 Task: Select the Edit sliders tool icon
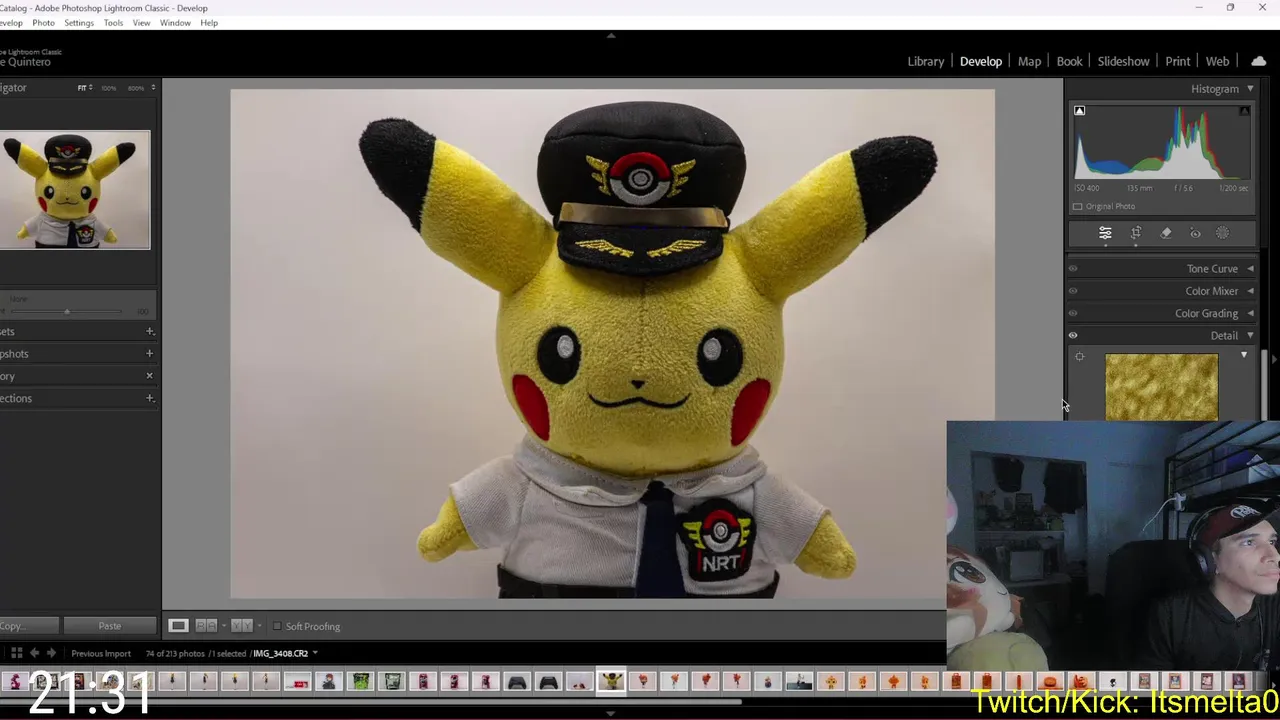(x=1105, y=233)
